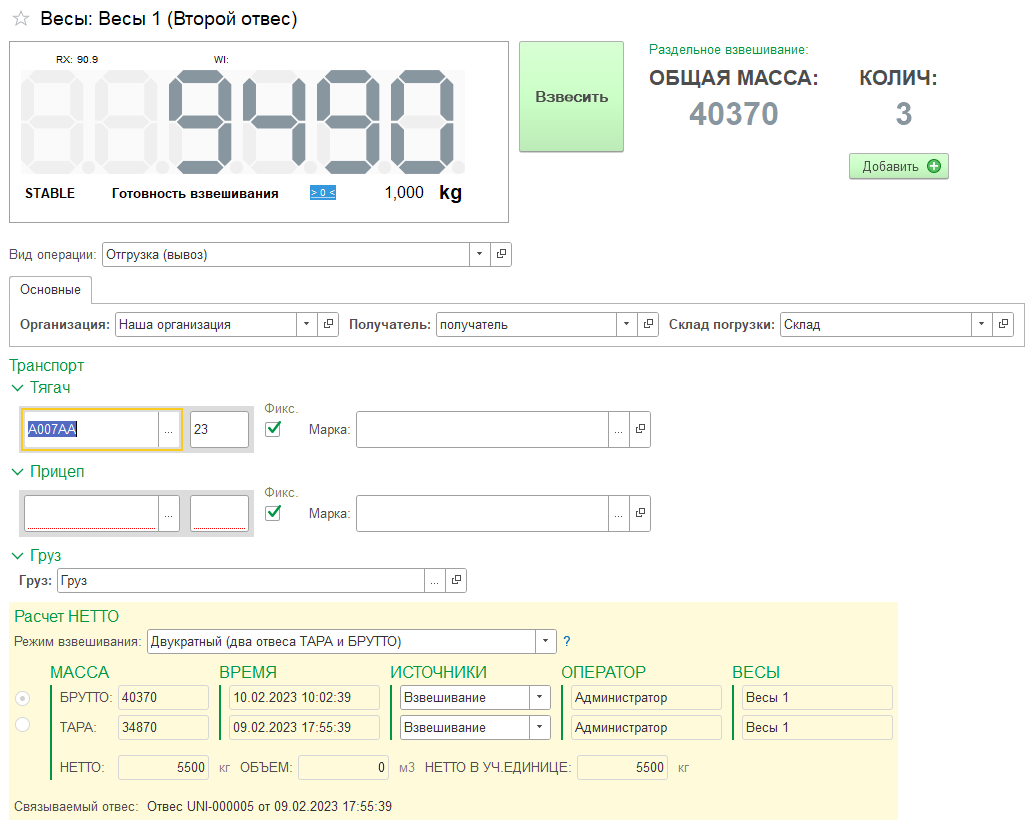
Task: Add form to favorites with star icon
Action: click(20, 20)
